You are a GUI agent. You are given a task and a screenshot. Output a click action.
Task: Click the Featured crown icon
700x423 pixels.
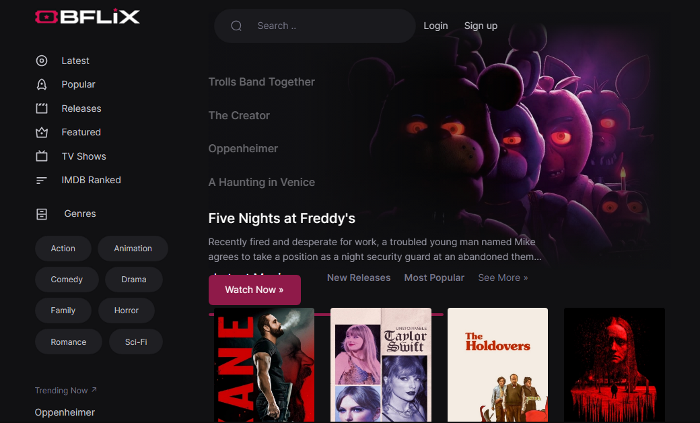pyautogui.click(x=42, y=133)
